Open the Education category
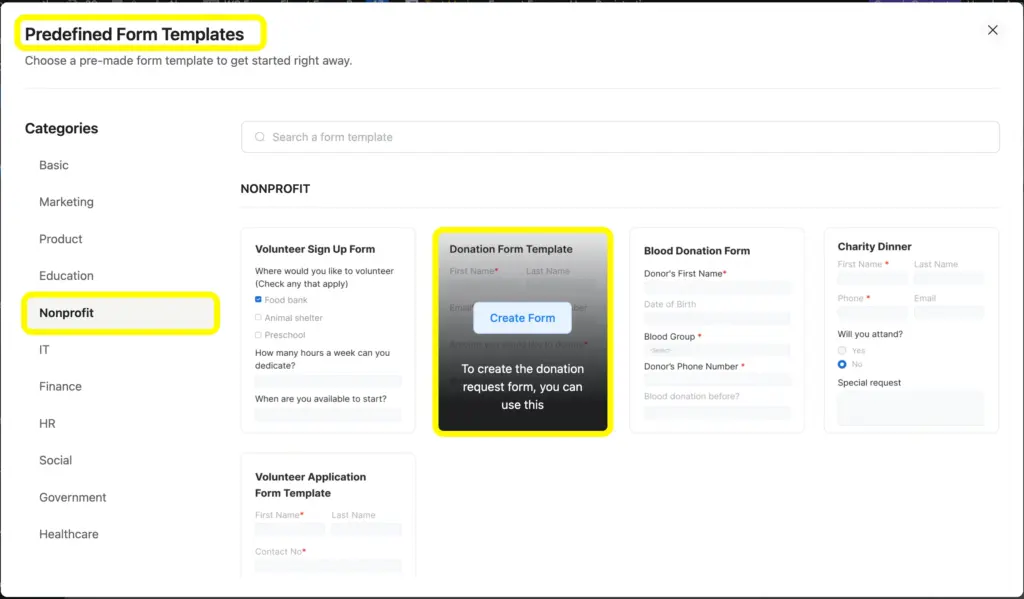Image resolution: width=1024 pixels, height=599 pixels. (66, 275)
